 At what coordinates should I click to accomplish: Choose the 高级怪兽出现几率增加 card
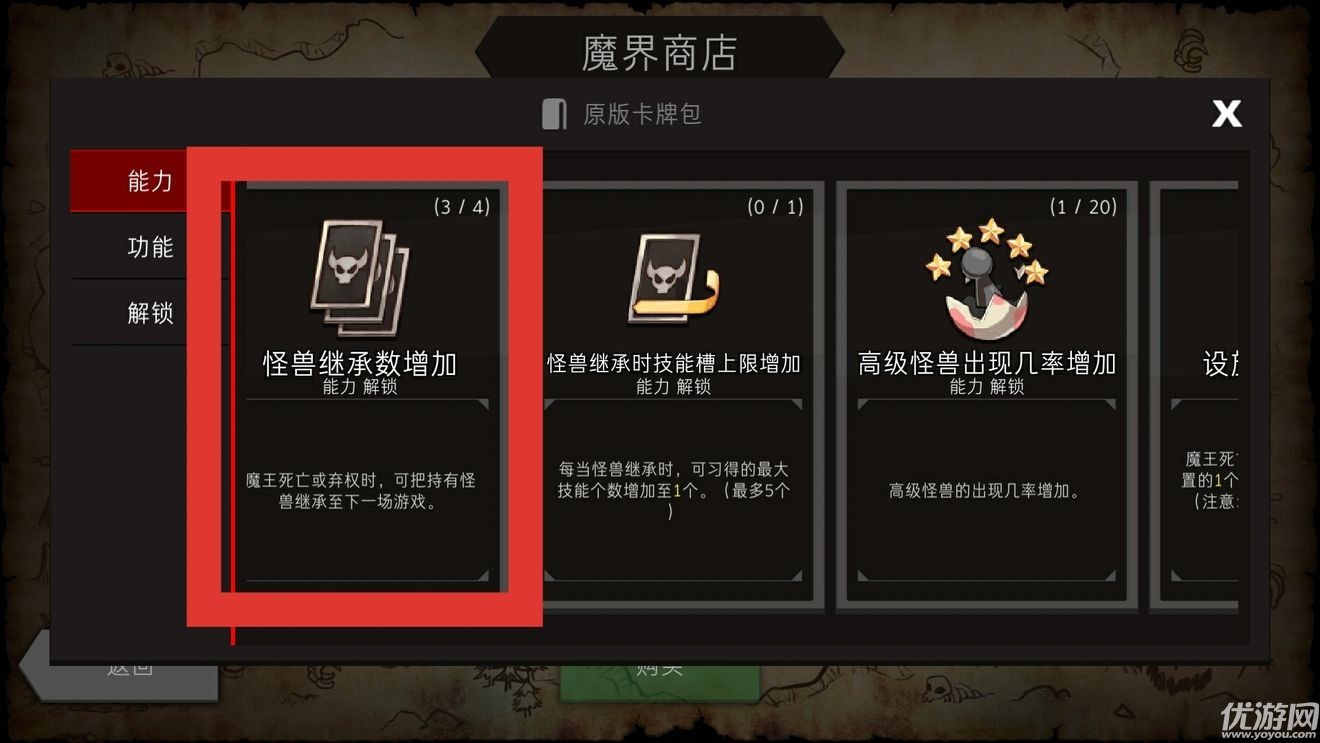[x=987, y=392]
